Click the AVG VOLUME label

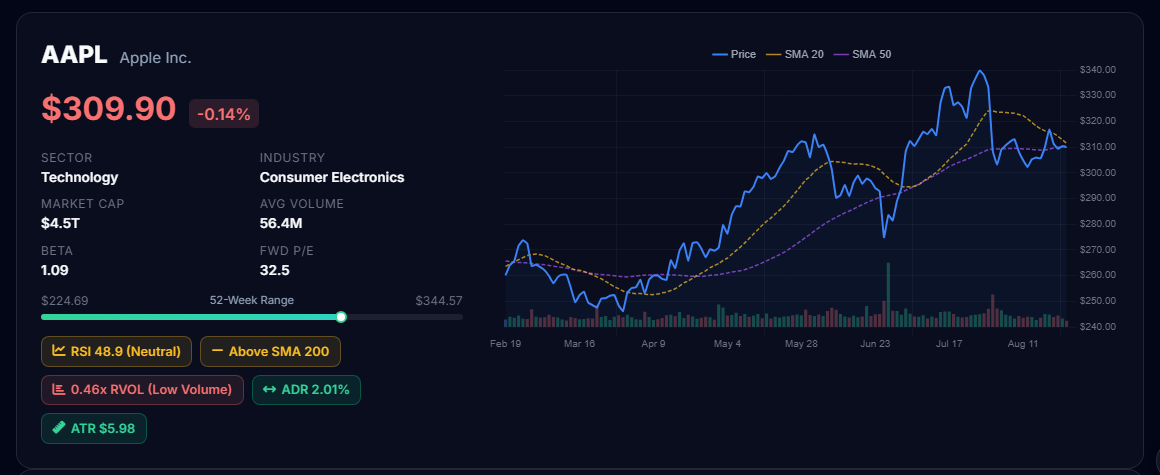point(302,203)
